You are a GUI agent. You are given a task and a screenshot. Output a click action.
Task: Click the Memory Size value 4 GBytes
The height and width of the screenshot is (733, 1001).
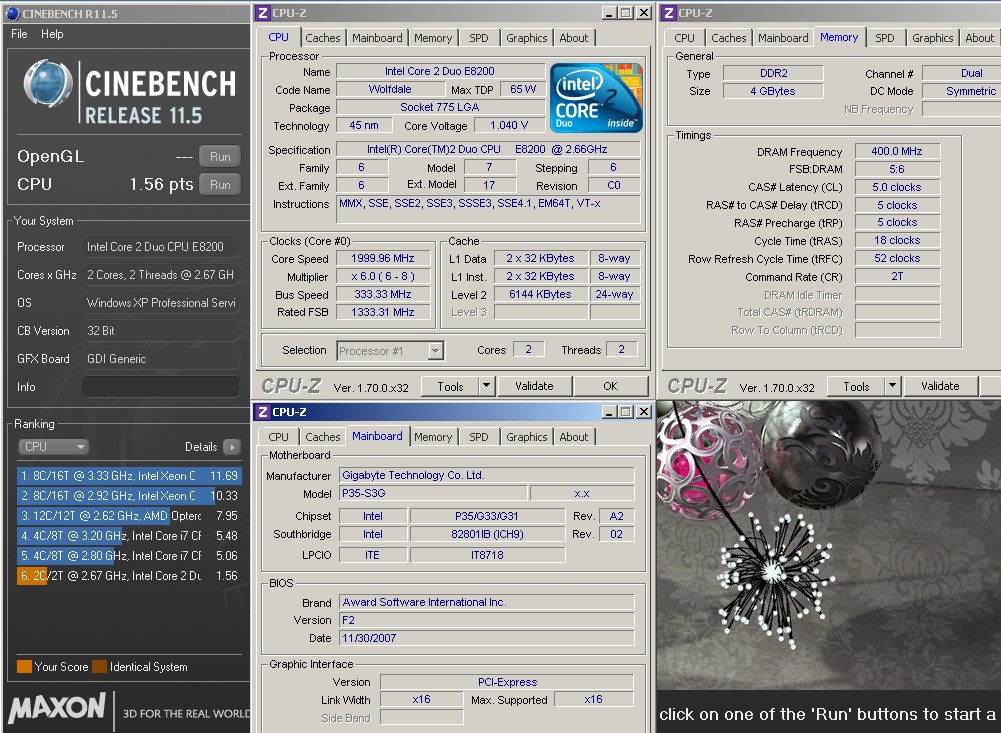772,91
